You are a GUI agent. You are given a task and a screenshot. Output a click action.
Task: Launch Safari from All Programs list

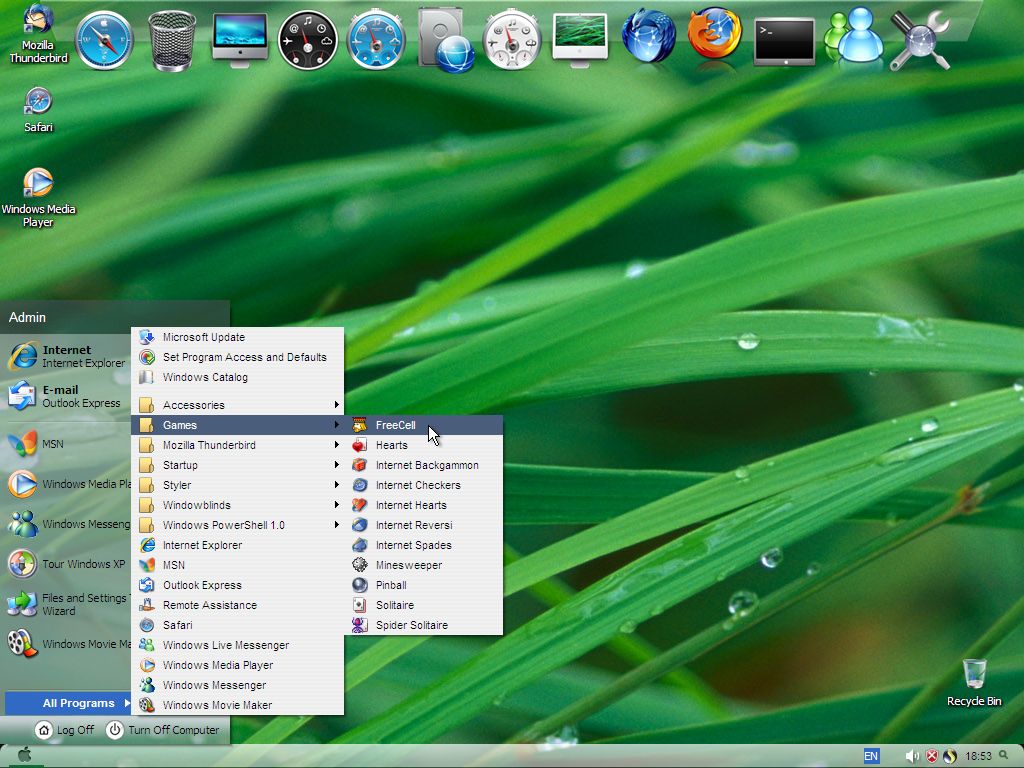(x=238, y=625)
